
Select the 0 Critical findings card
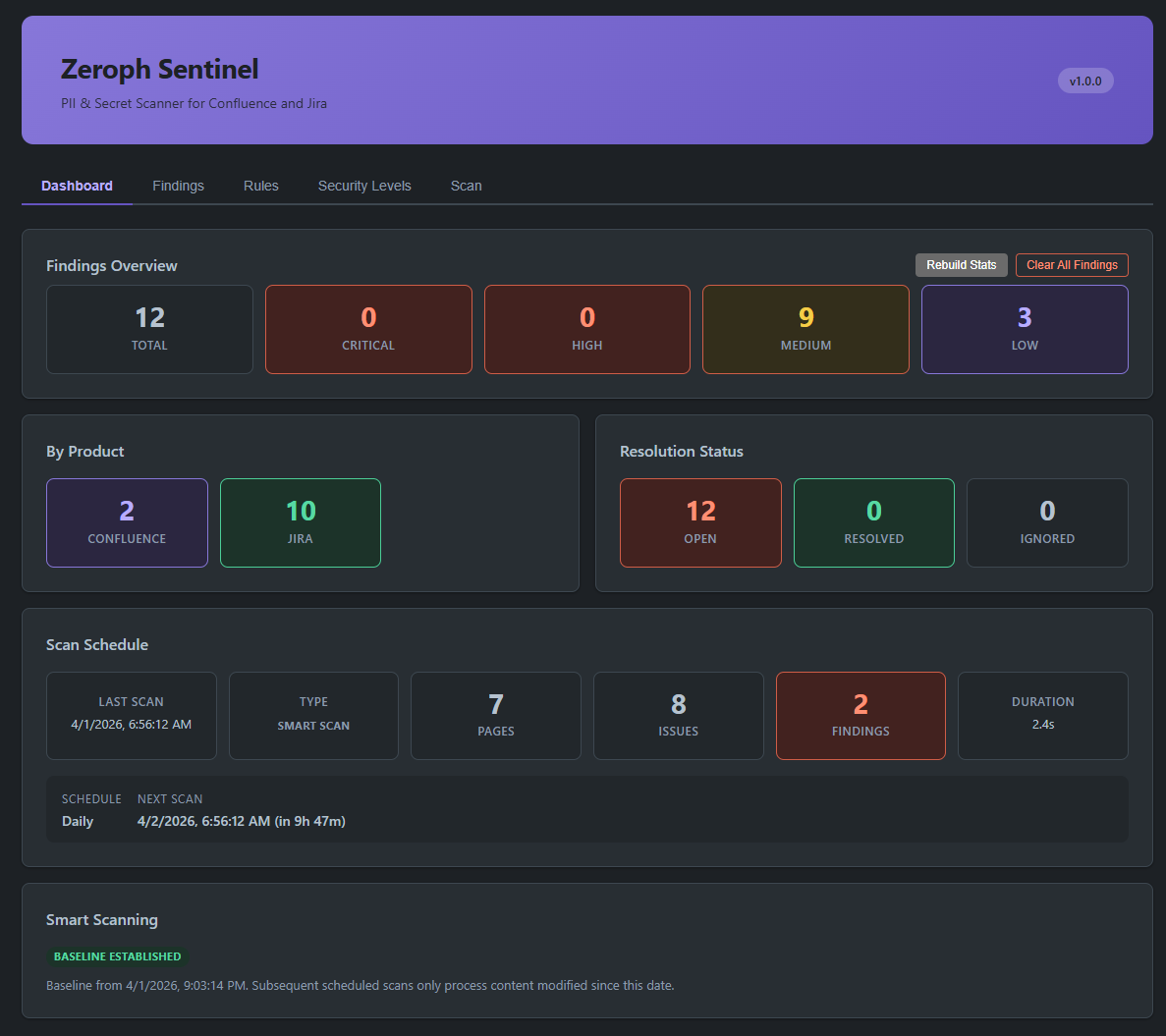pyautogui.click(x=368, y=329)
